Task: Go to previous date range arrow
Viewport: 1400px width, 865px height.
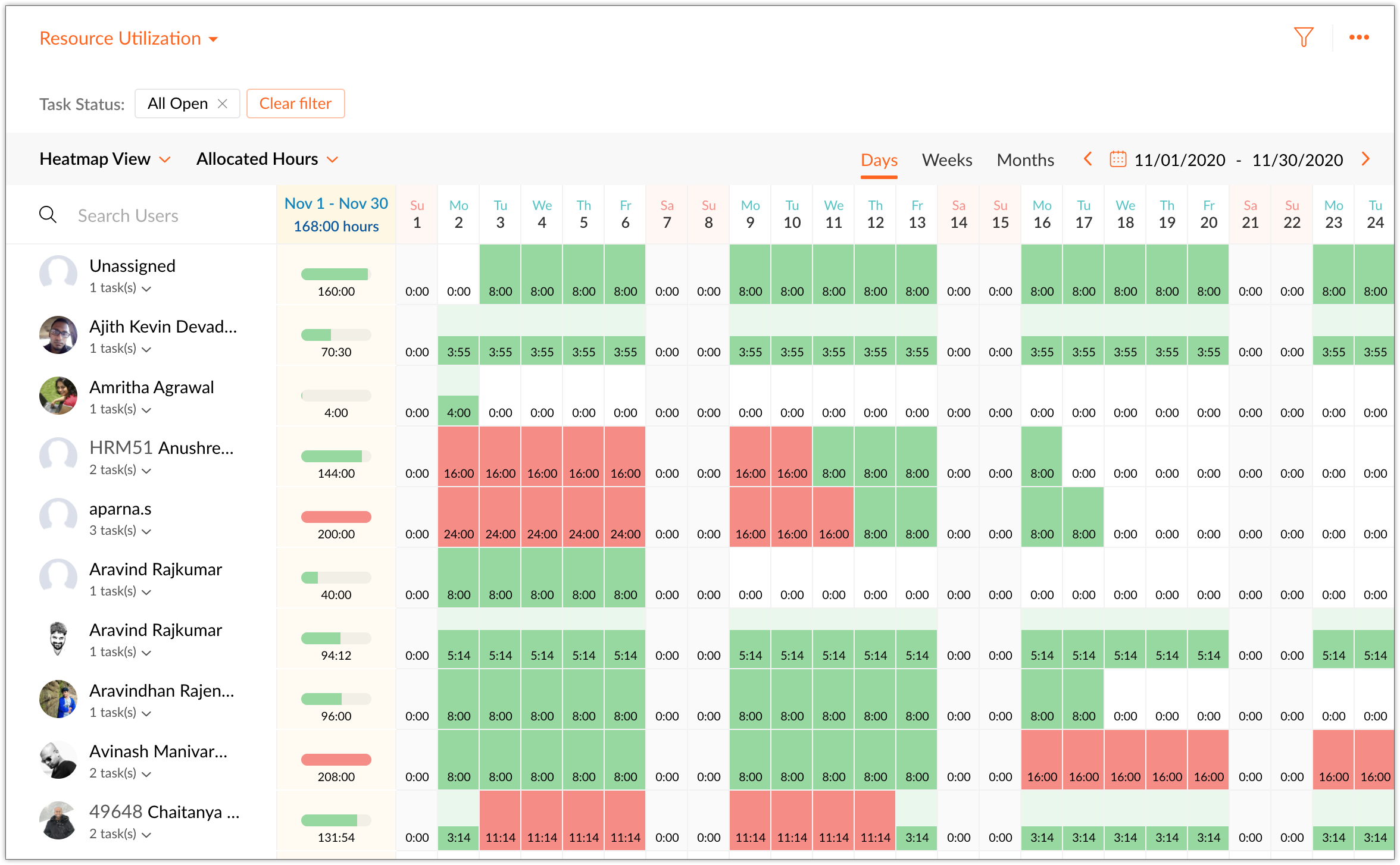Action: 1088,159
